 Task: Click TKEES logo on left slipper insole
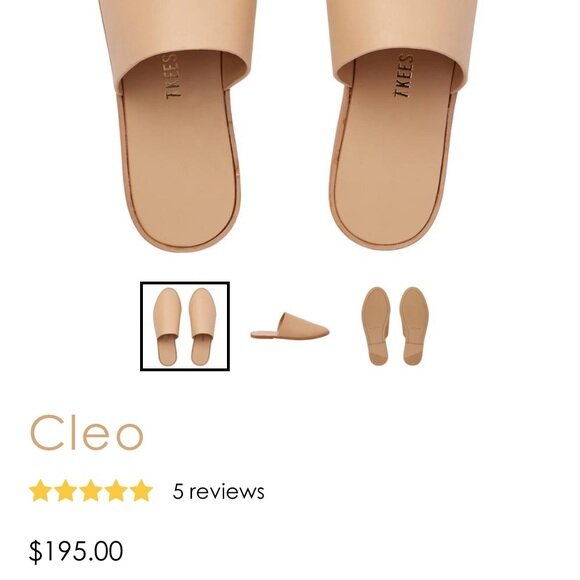coord(173,76)
